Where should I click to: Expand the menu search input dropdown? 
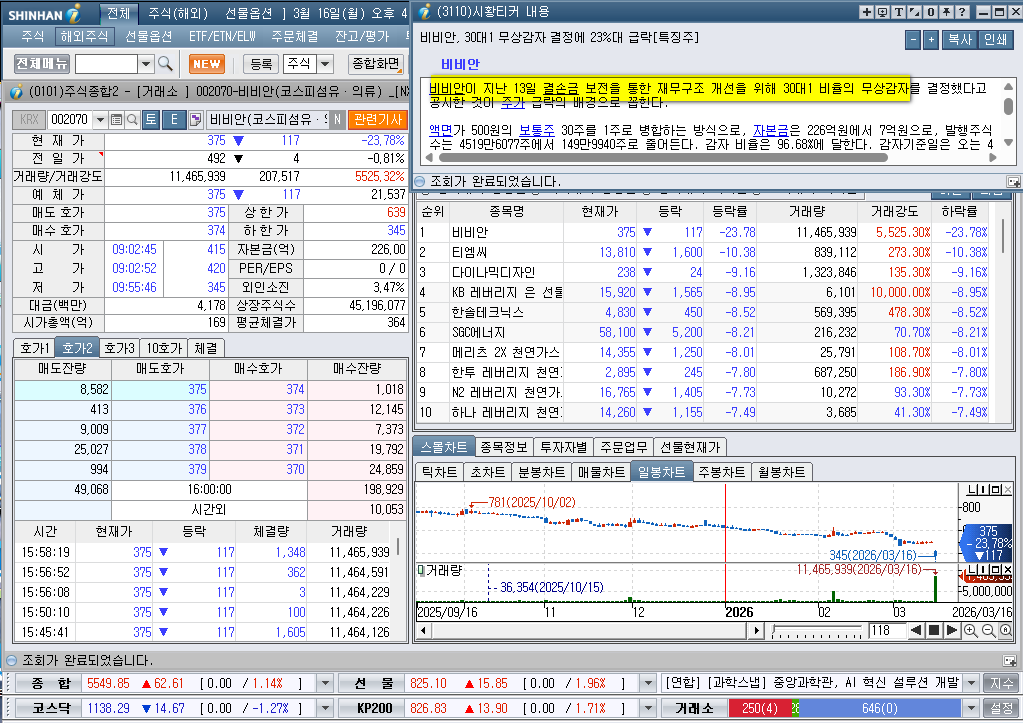[x=146, y=64]
